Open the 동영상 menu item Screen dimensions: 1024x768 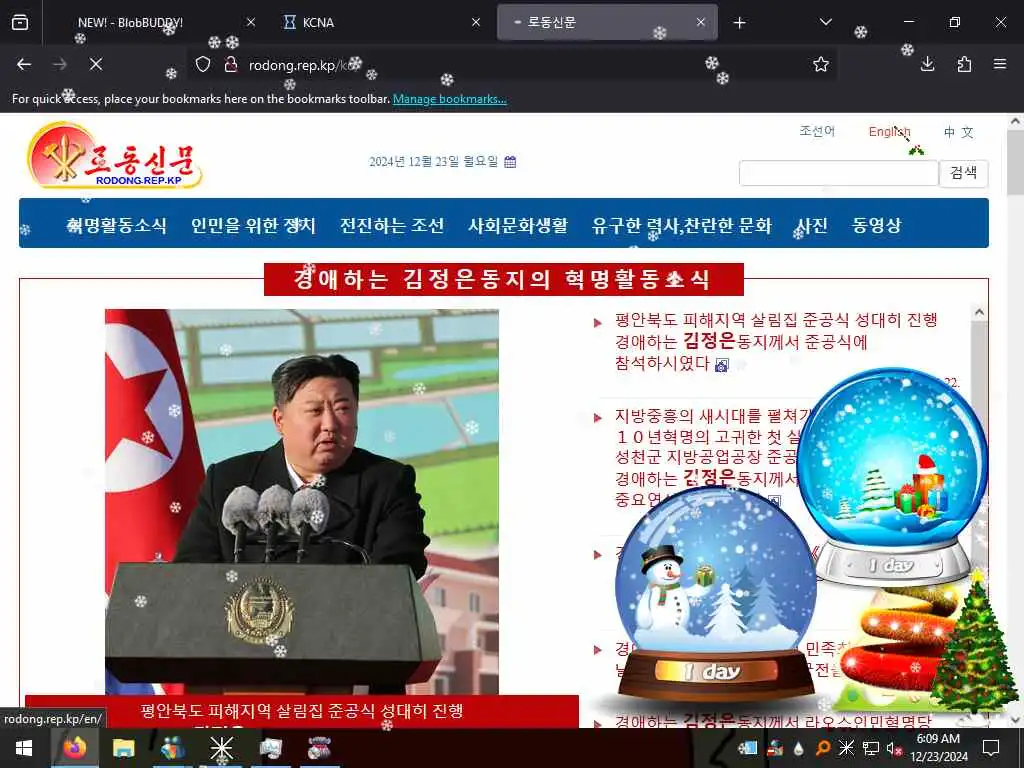click(876, 225)
